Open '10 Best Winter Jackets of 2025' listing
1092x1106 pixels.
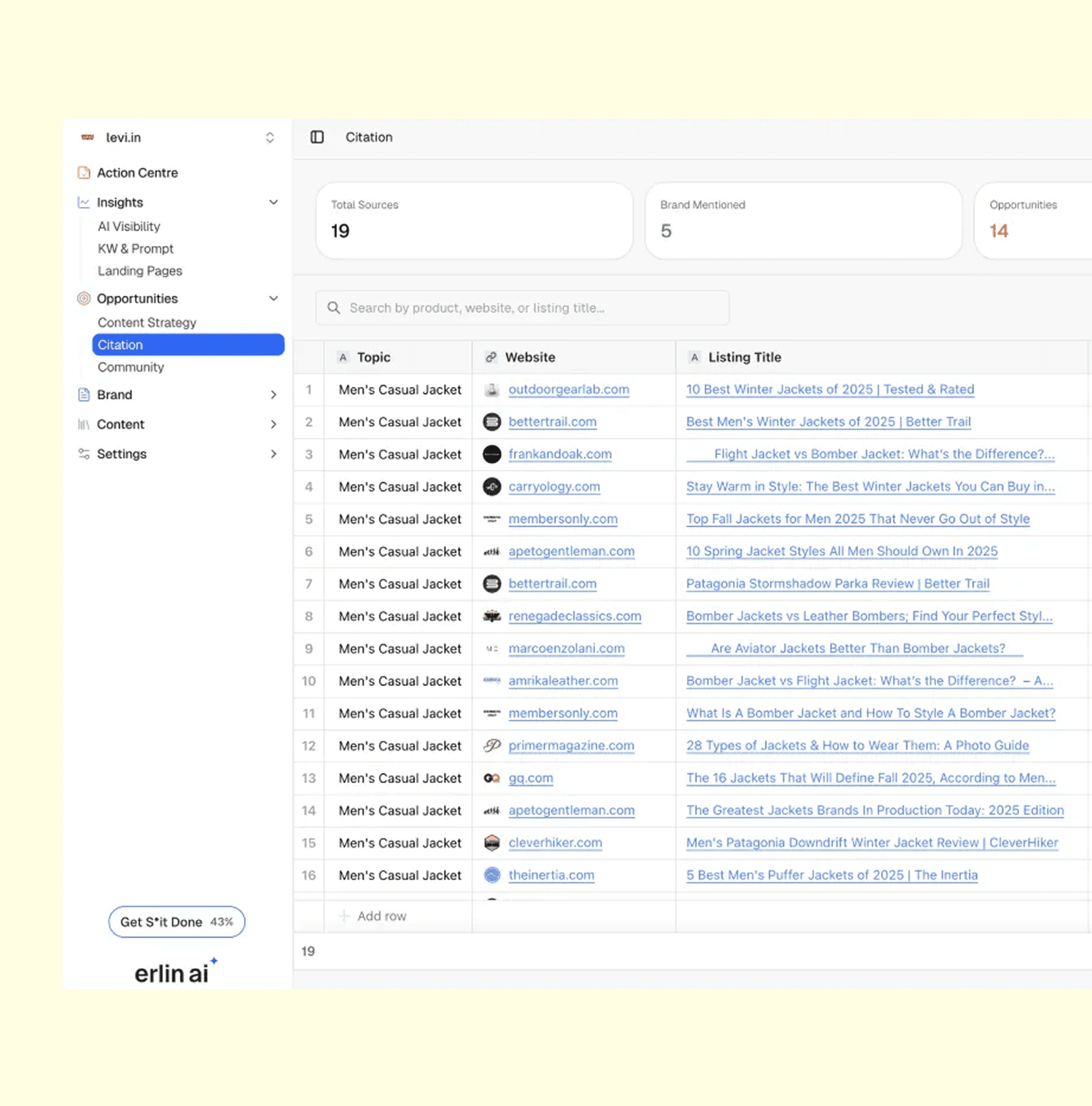tap(830, 390)
